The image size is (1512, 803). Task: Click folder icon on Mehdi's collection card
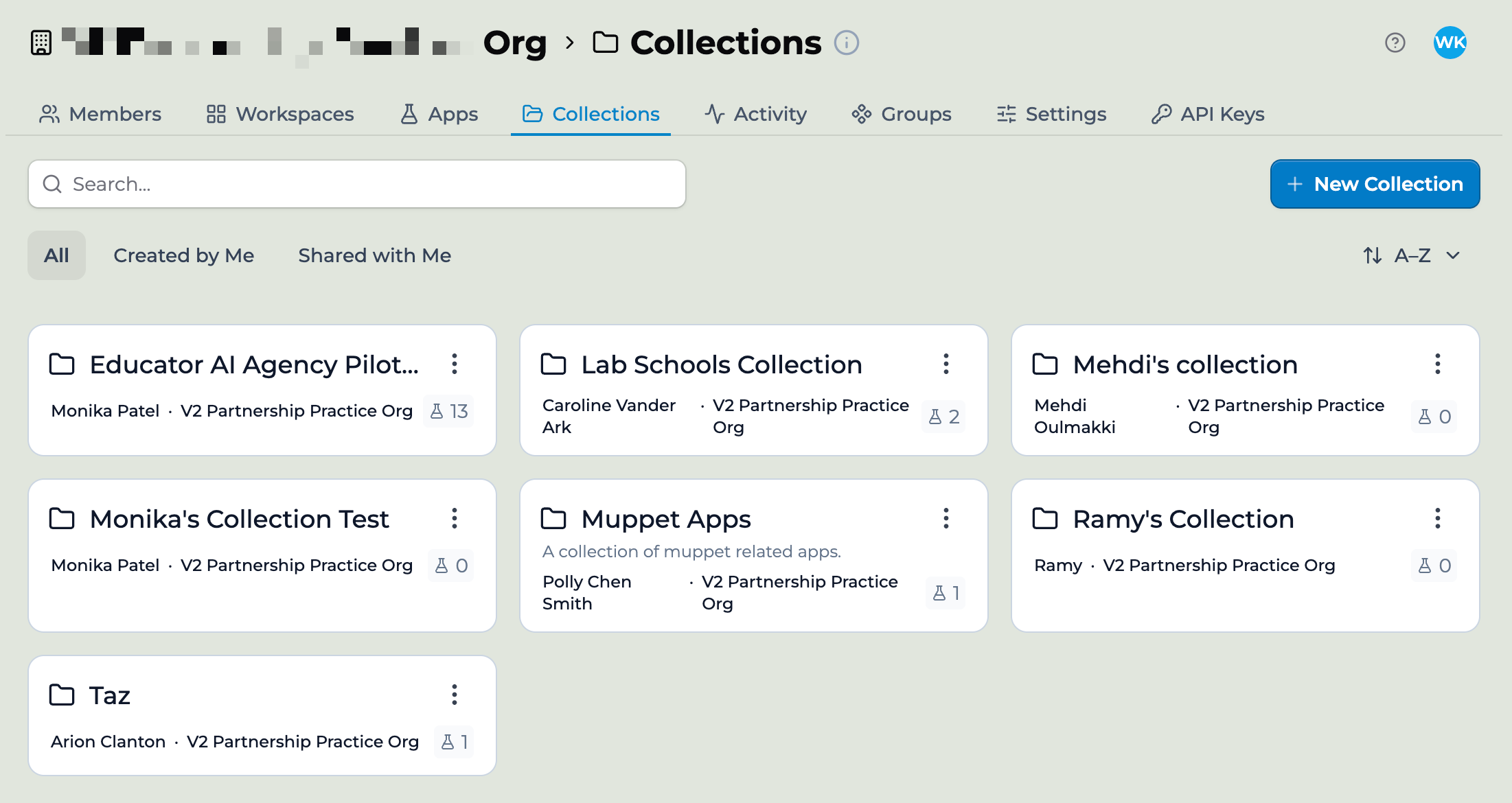coord(1045,364)
